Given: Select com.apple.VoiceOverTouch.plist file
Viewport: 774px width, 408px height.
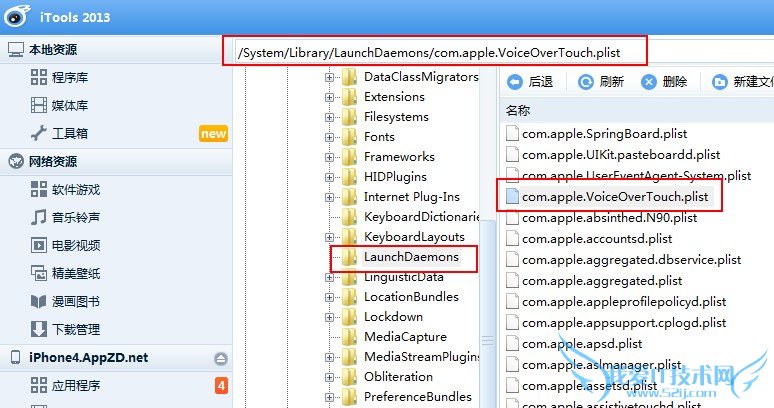Looking at the screenshot, I should 615,196.
